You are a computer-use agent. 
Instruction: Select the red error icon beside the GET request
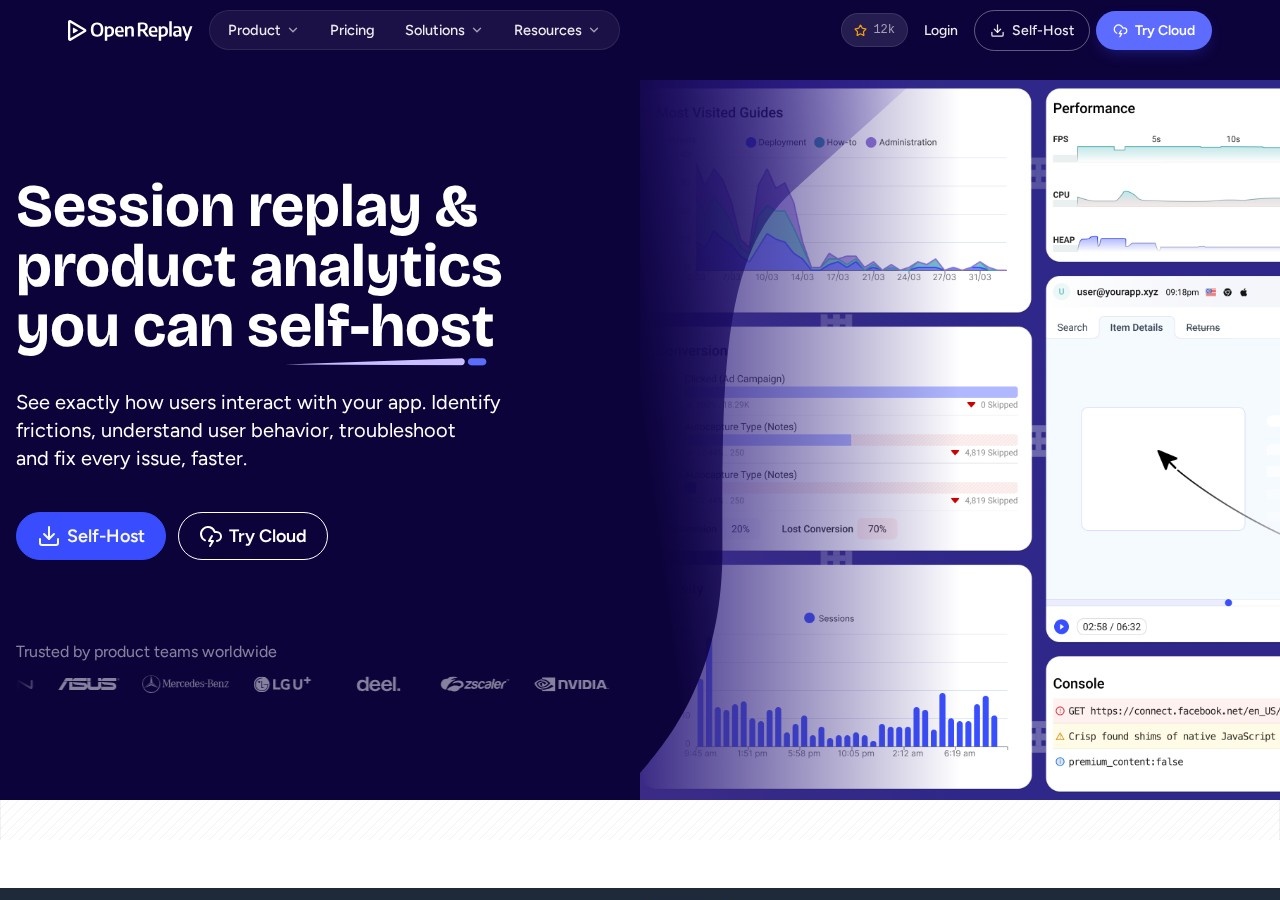[1060, 711]
